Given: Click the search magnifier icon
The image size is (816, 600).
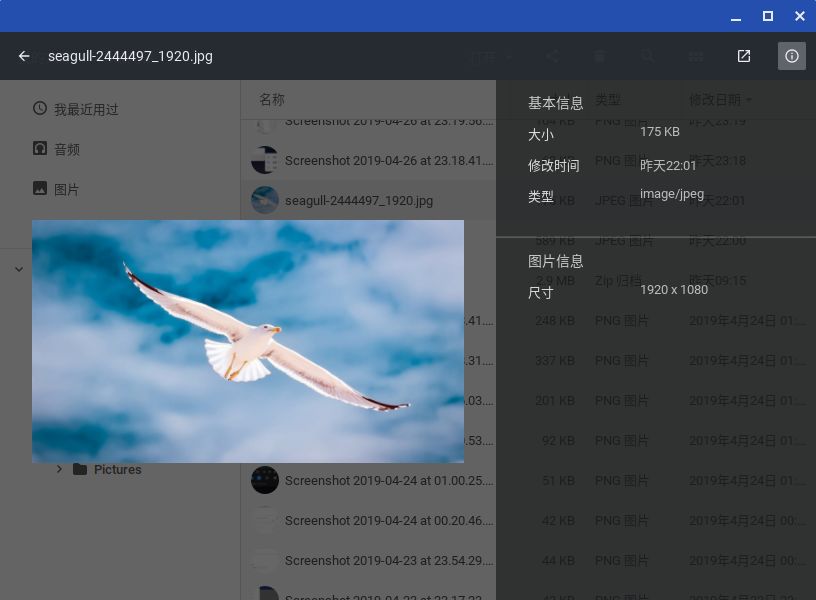Looking at the screenshot, I should (x=648, y=57).
